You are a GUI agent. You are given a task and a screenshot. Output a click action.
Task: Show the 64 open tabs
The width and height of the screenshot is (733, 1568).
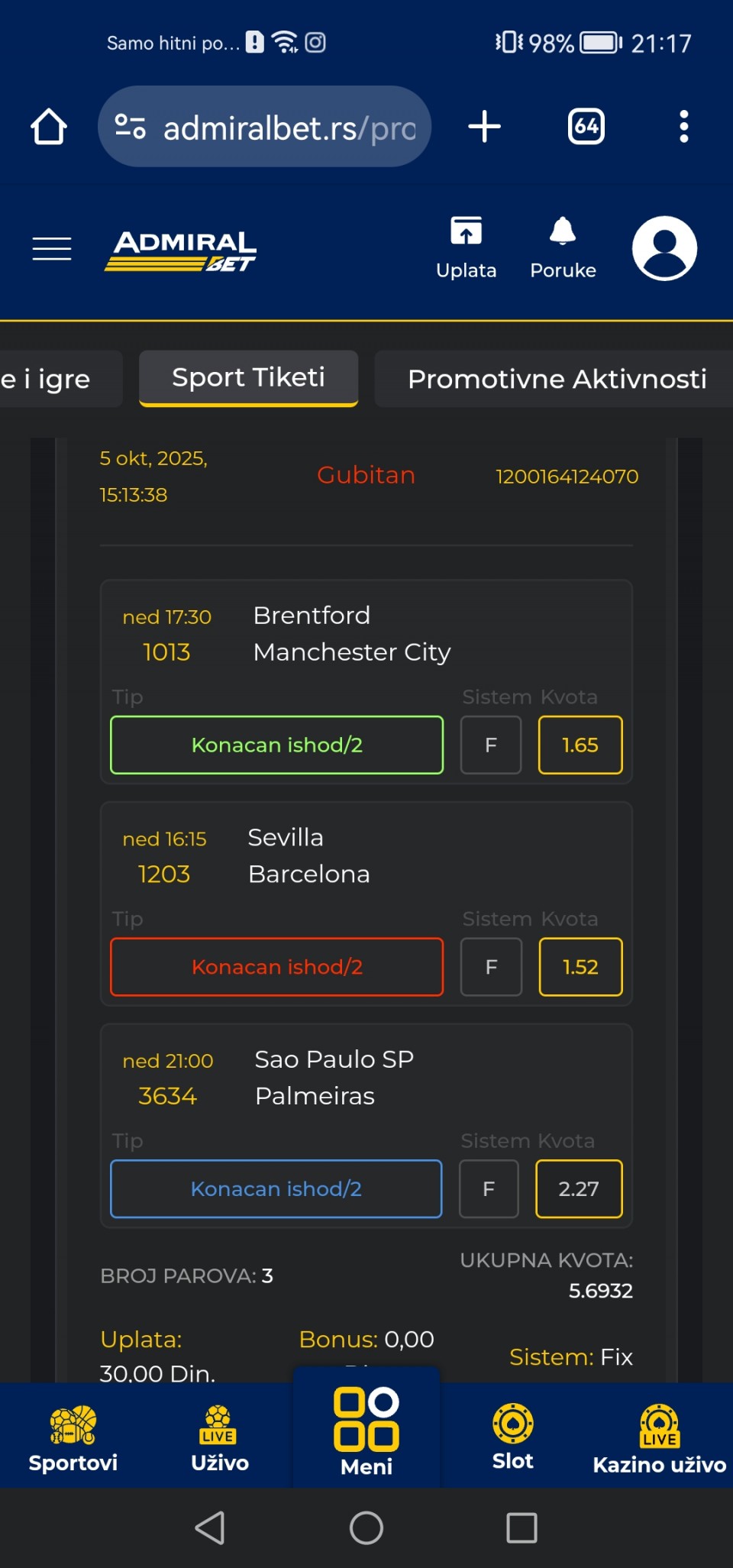point(586,127)
